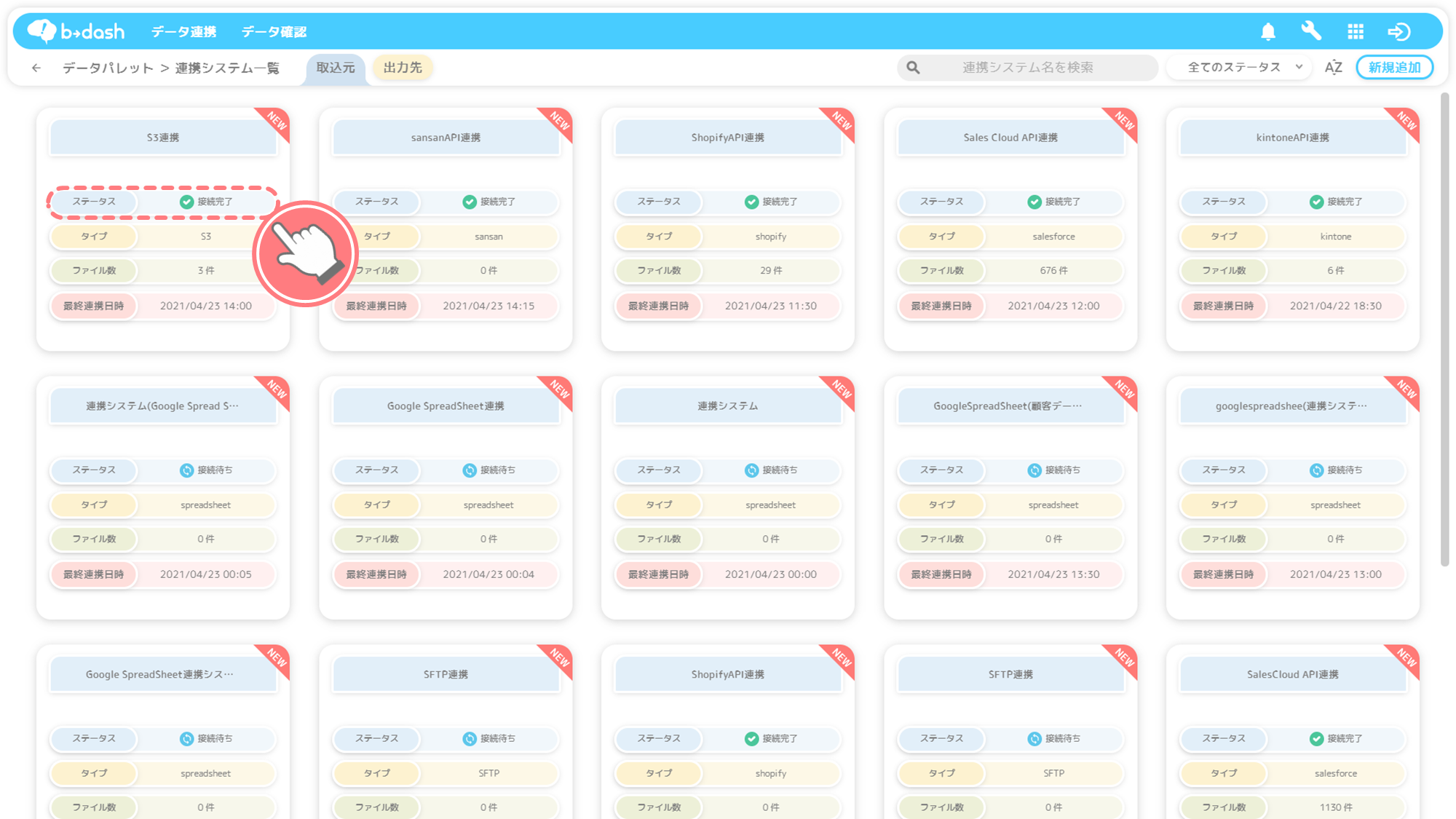Screen dimensions: 1456x819
Task: Click the logout arrow icon
Action: tap(1399, 31)
